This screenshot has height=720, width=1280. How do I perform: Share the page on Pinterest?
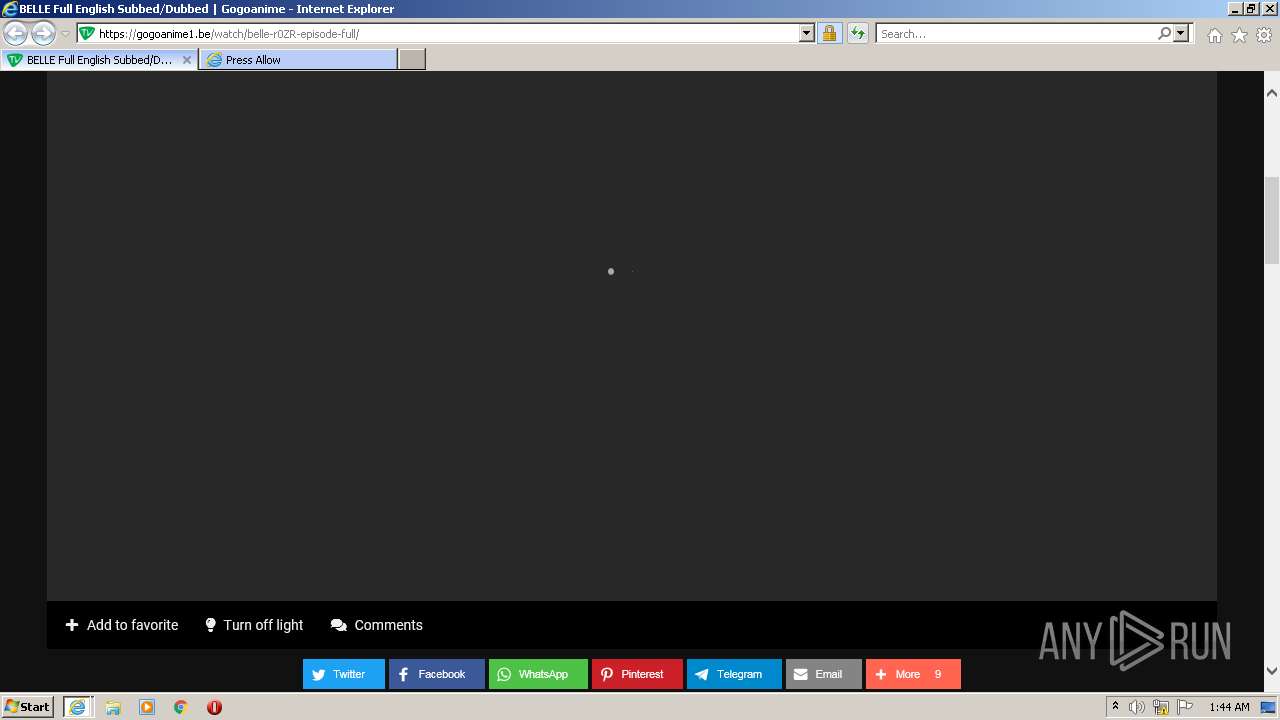(637, 674)
